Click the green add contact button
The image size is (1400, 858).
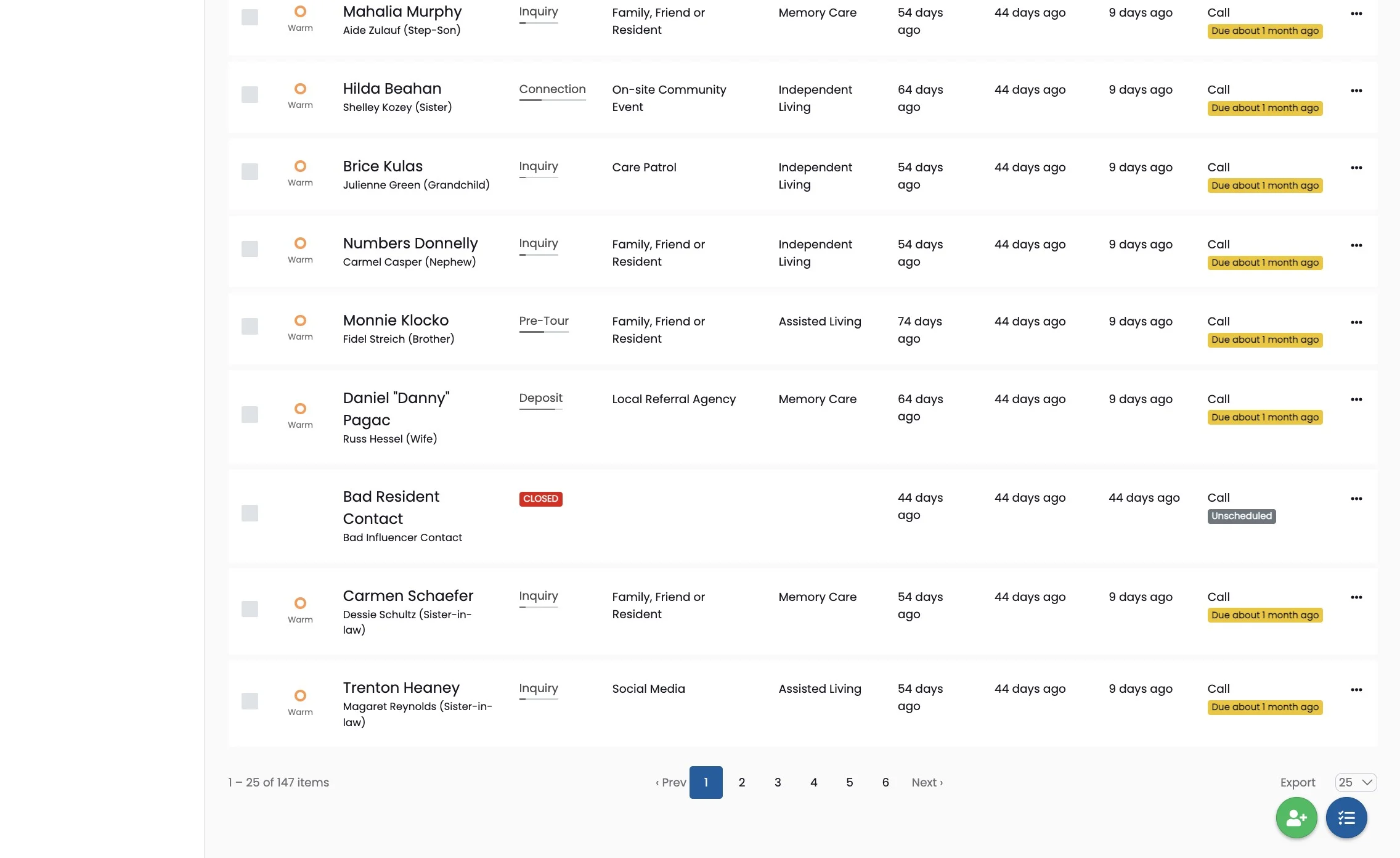pyautogui.click(x=1296, y=818)
